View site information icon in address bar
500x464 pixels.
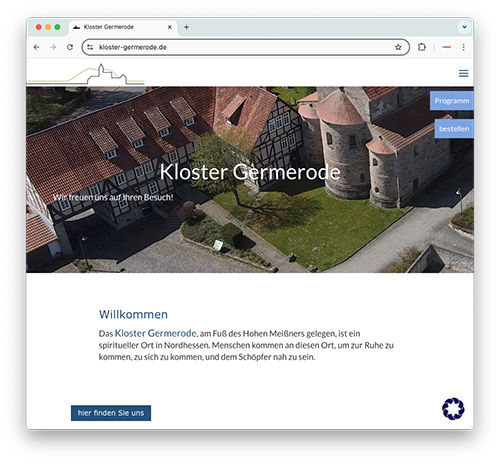[x=90, y=47]
